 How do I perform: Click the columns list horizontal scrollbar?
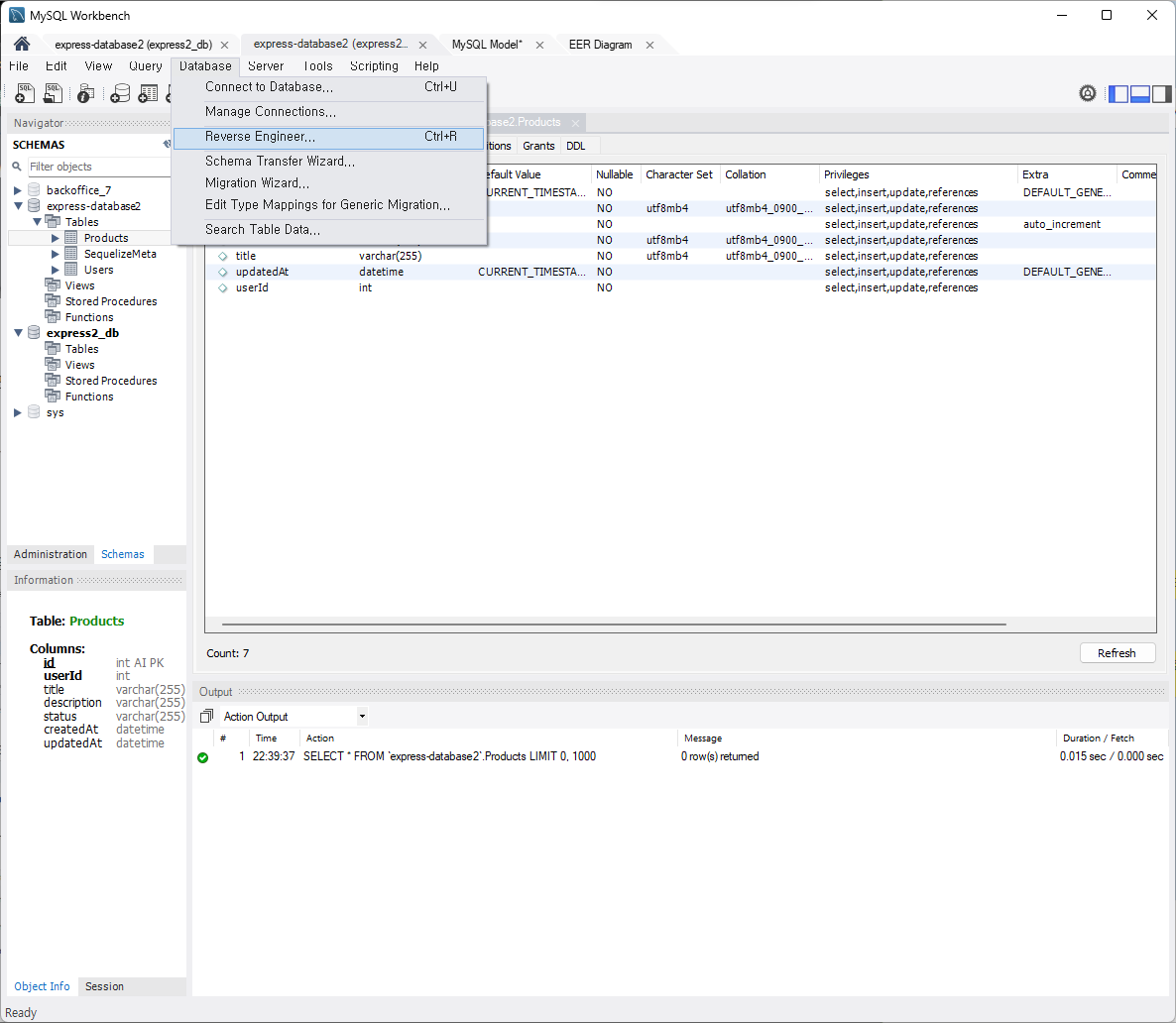614,624
